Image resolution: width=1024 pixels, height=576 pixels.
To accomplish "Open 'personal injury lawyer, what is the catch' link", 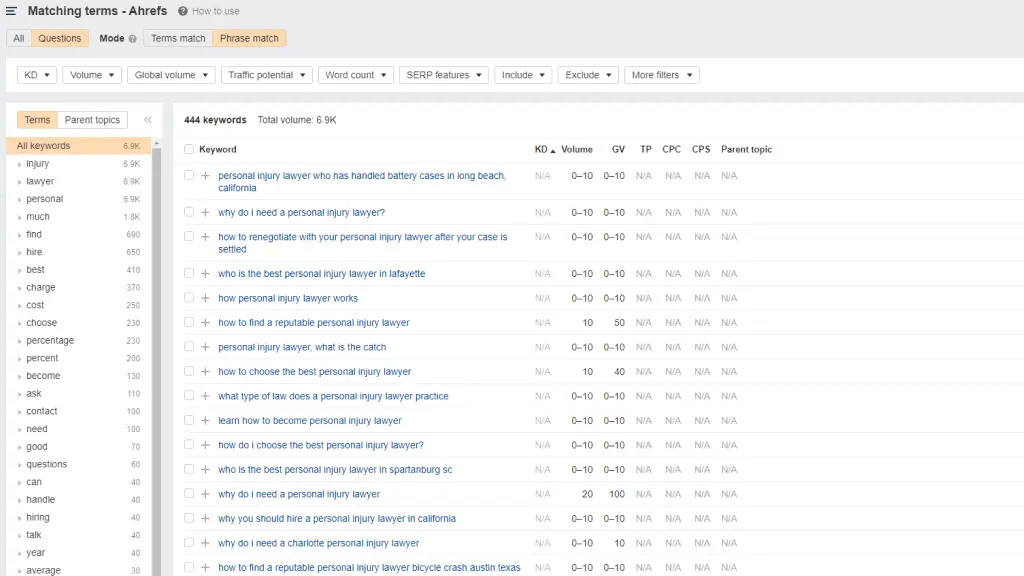I will [302, 347].
